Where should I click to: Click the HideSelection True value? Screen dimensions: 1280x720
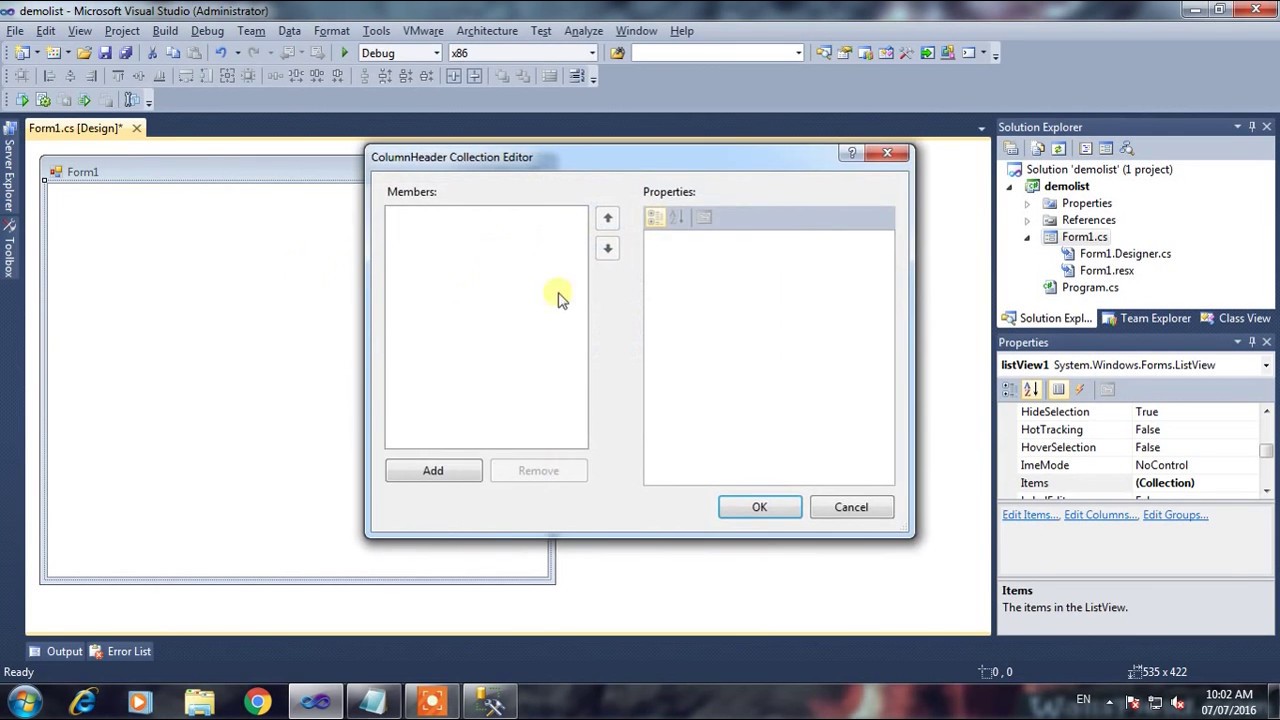coord(1195,412)
